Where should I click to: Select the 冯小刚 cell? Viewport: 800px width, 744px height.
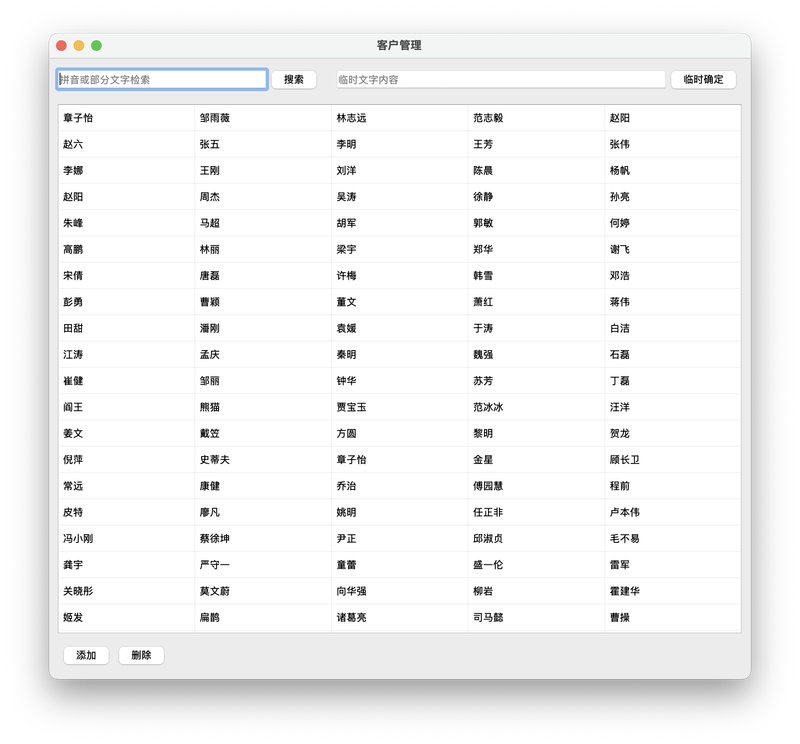pos(127,538)
